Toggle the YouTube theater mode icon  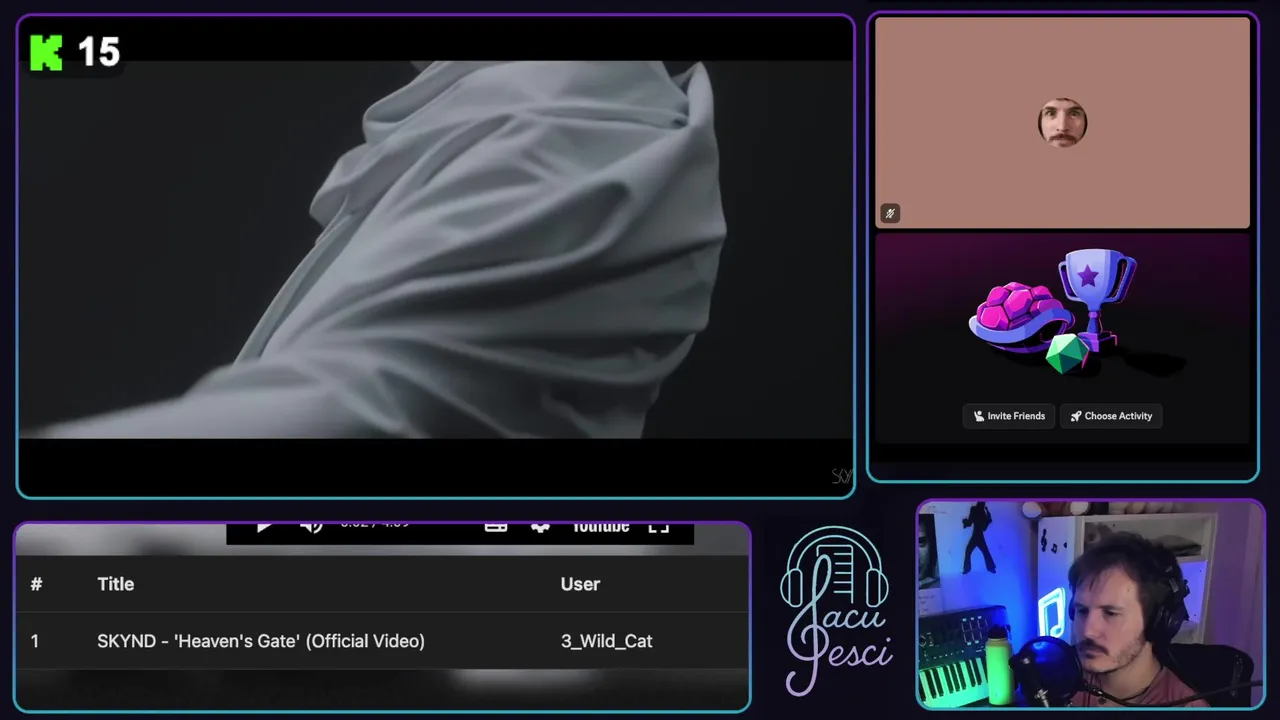click(x=496, y=526)
